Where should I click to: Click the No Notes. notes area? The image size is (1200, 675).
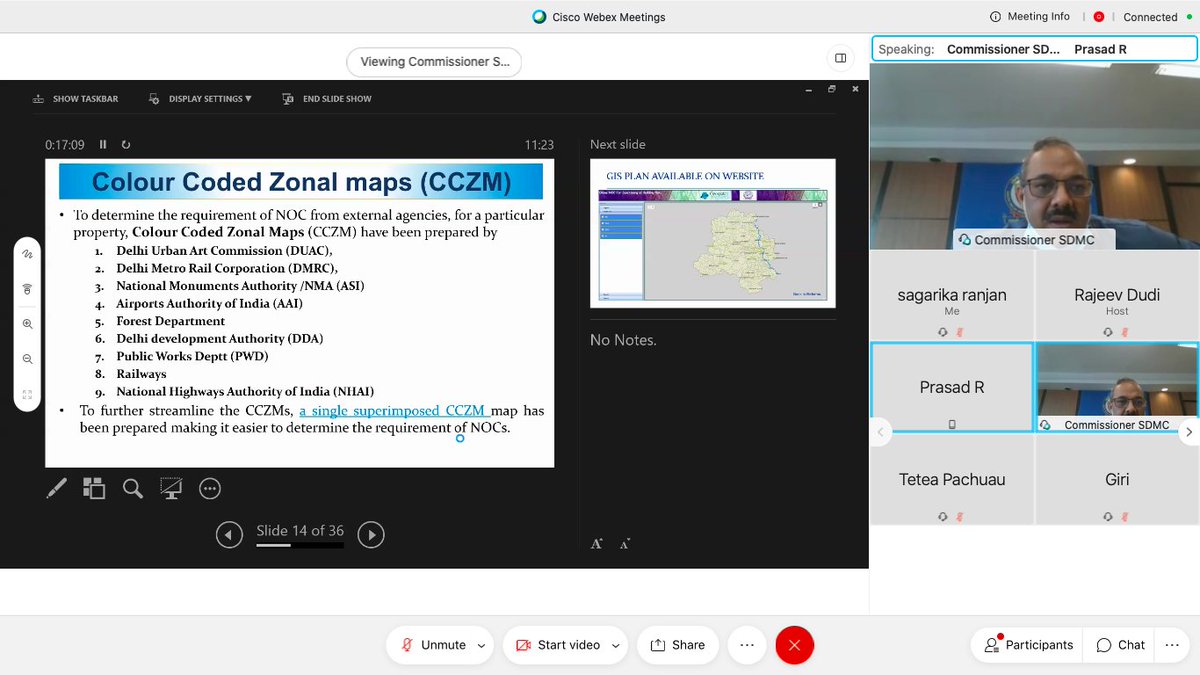click(x=623, y=340)
